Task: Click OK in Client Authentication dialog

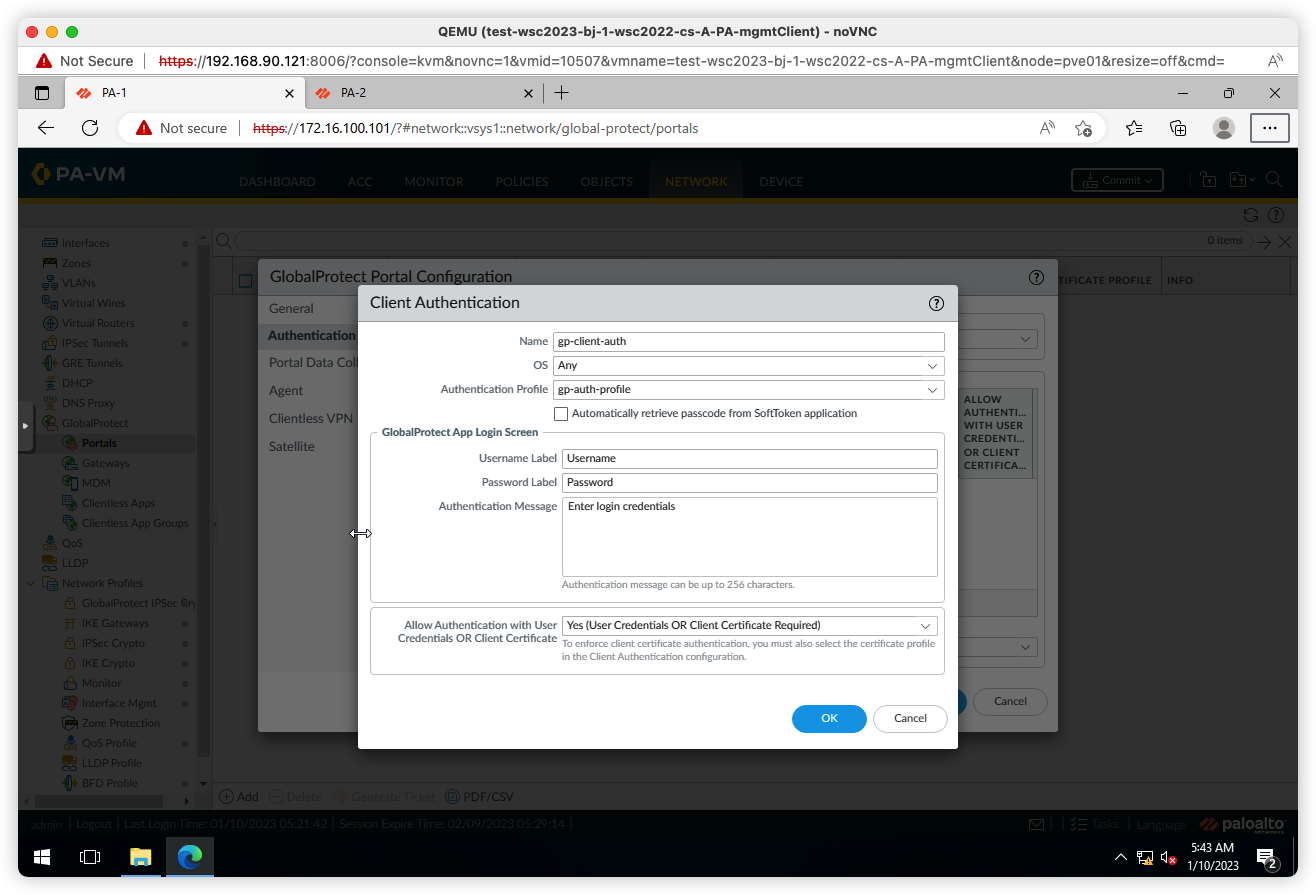Action: [x=829, y=718]
